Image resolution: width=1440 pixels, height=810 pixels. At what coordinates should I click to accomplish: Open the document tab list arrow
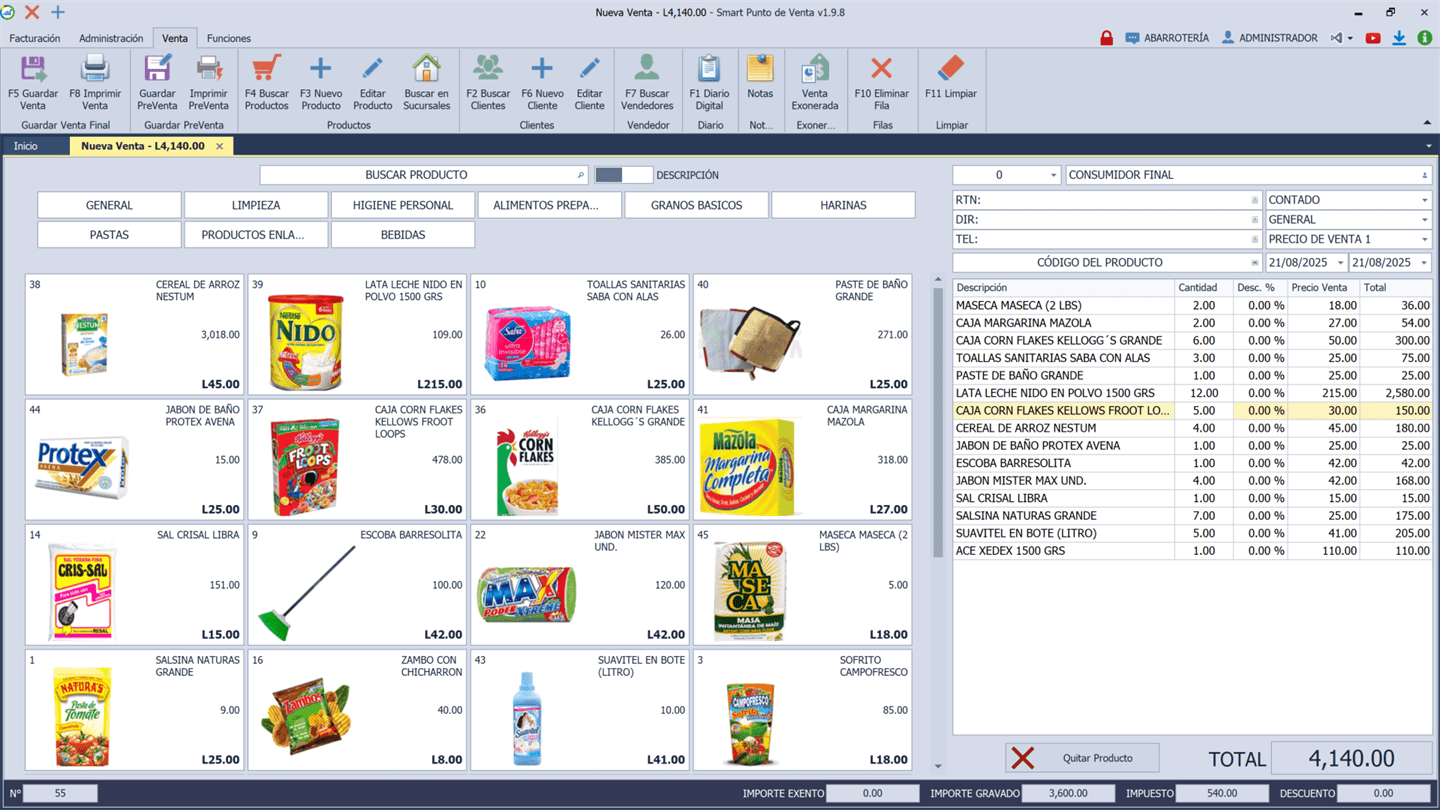click(1428, 146)
